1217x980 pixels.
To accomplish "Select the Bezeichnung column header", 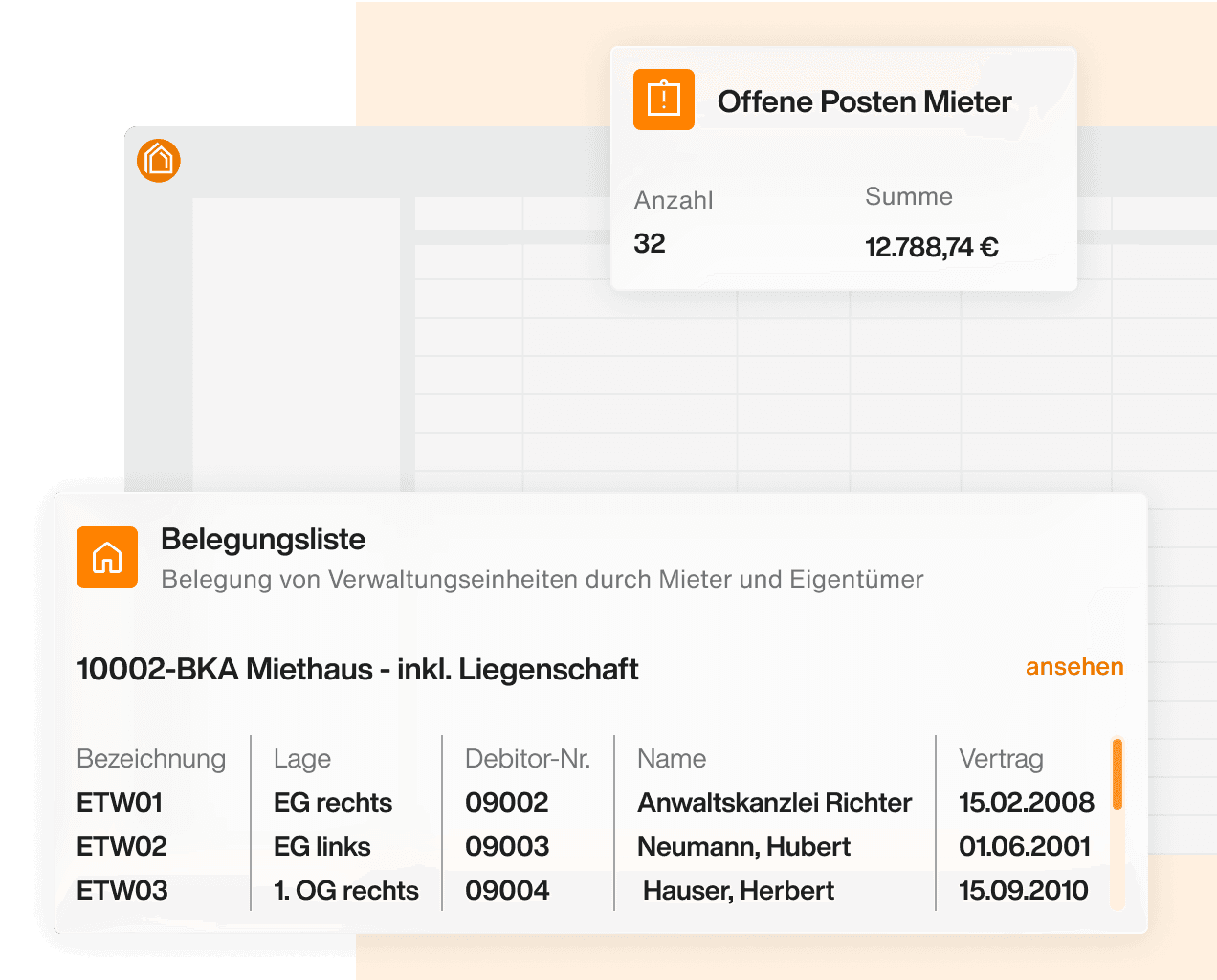I will [151, 759].
